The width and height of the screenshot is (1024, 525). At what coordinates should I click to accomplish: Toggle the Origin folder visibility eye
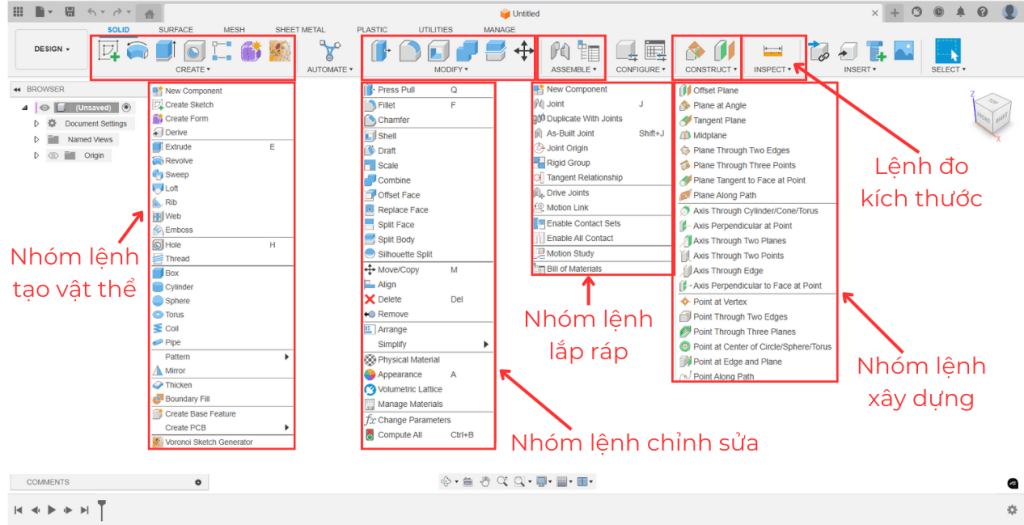pos(53,155)
